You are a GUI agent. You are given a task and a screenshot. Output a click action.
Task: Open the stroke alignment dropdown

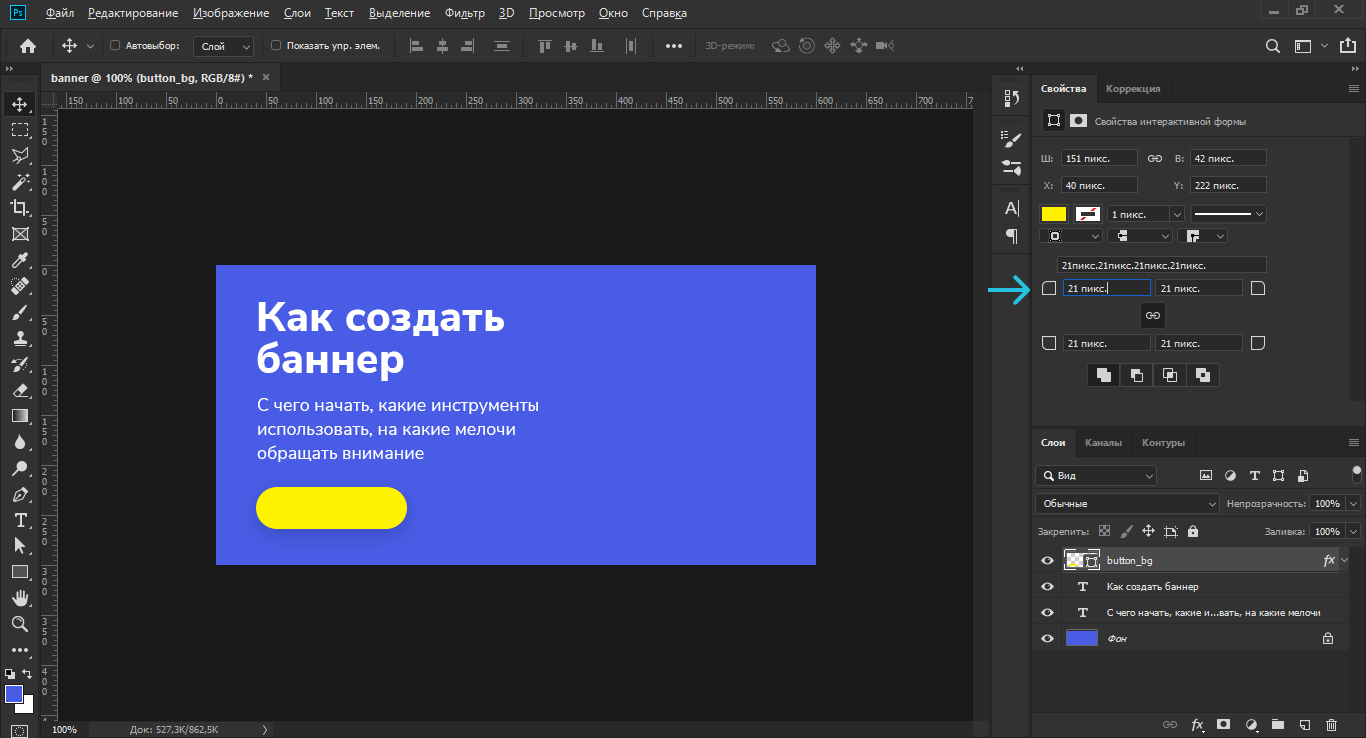pos(1071,236)
